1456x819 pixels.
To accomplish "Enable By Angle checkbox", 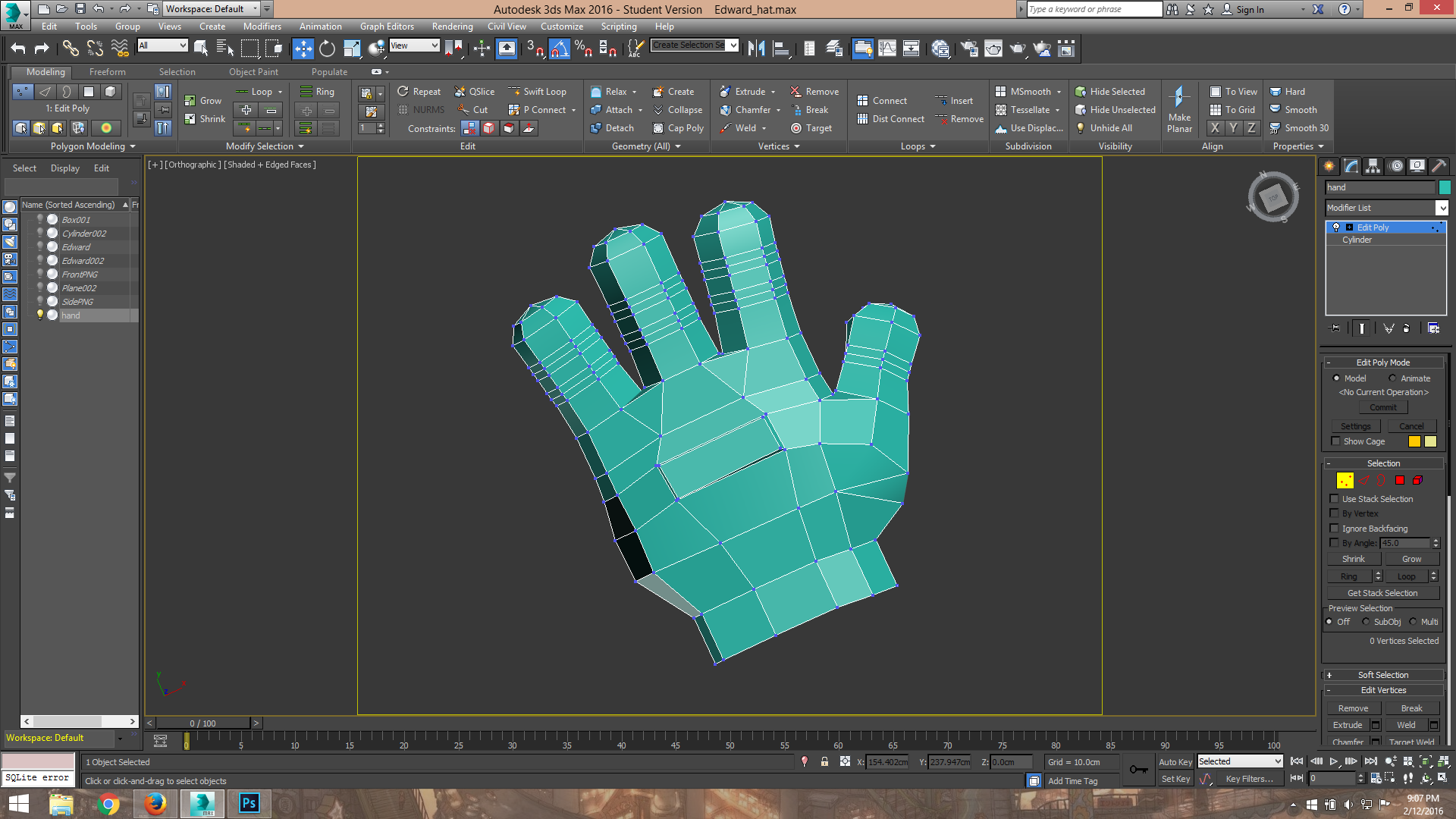I will click(1335, 543).
